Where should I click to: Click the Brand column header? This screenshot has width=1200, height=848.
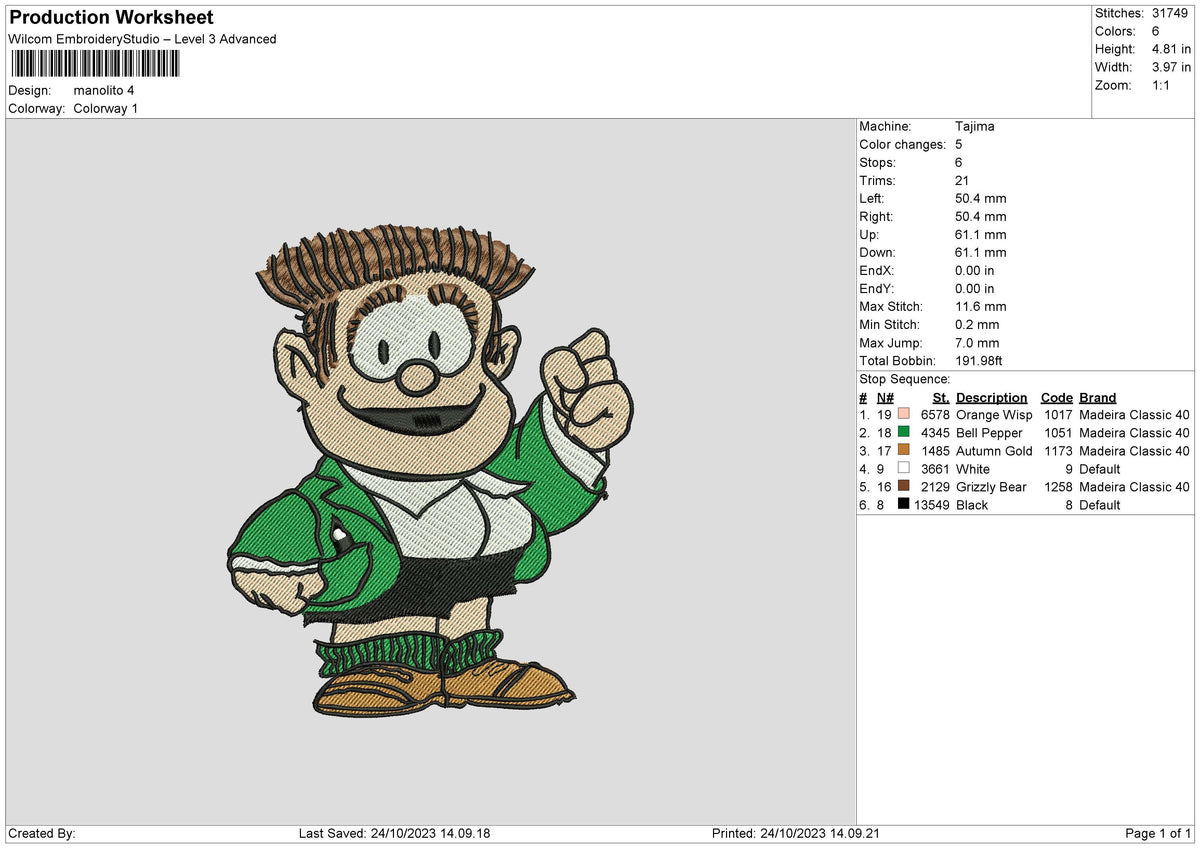click(1098, 397)
